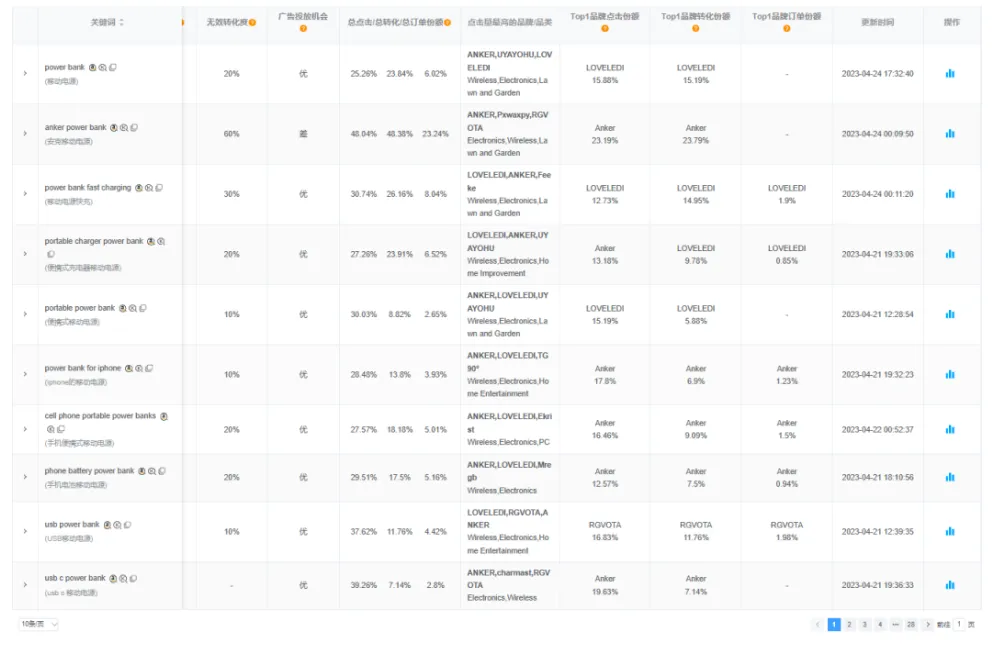Image resolution: width=996 pixels, height=646 pixels.
Task: Go to page 3 of results
Action: 865,624
